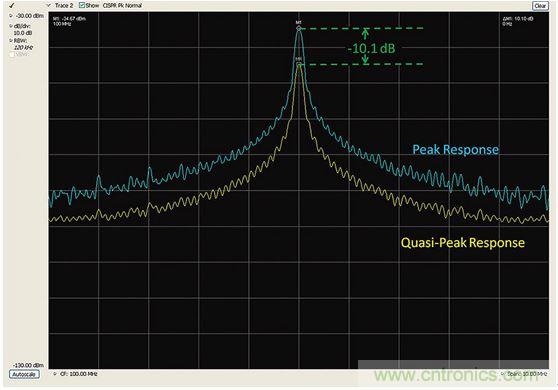Select the MR marker on Peak trace top

299,28
